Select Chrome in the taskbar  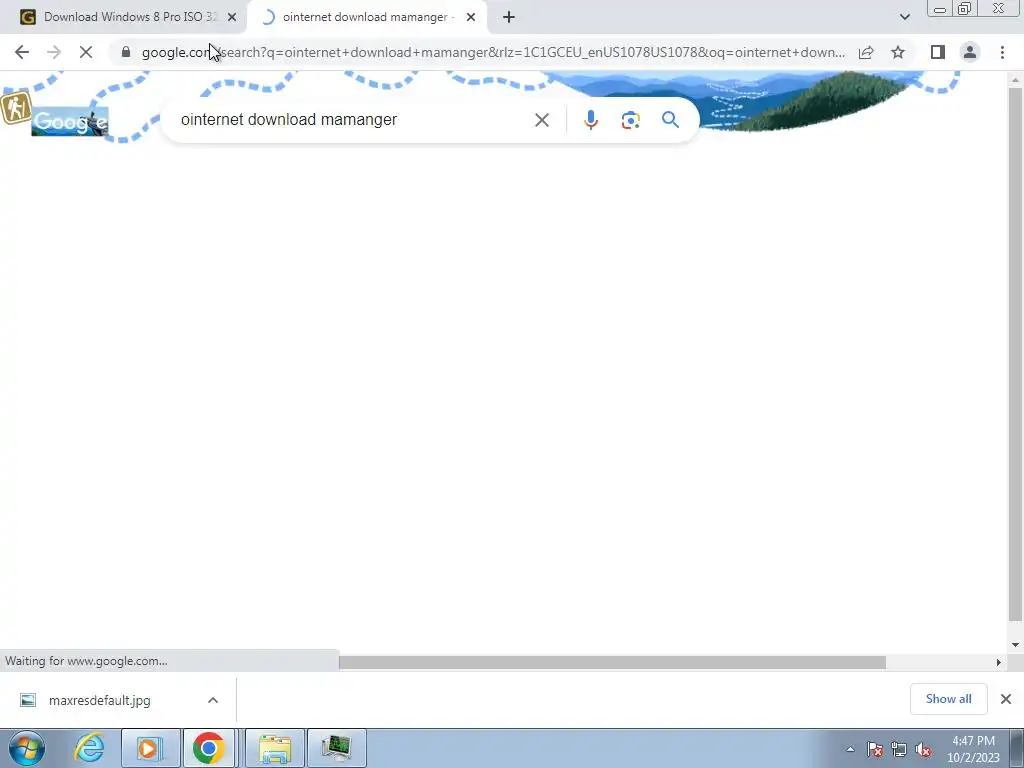click(x=209, y=748)
